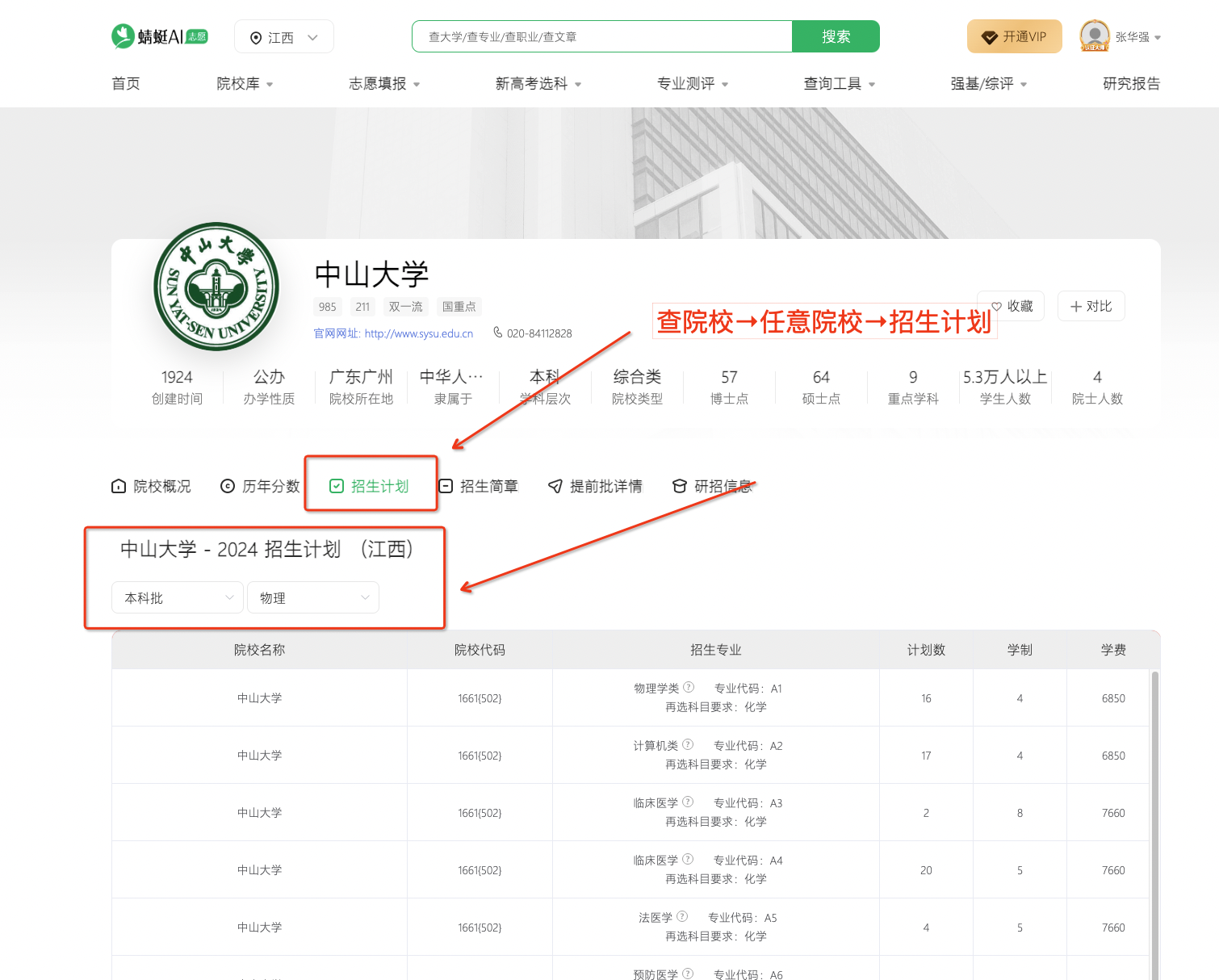Click the 提前批详情 paper-plane icon
Image resolution: width=1219 pixels, height=980 pixels.
[555, 486]
